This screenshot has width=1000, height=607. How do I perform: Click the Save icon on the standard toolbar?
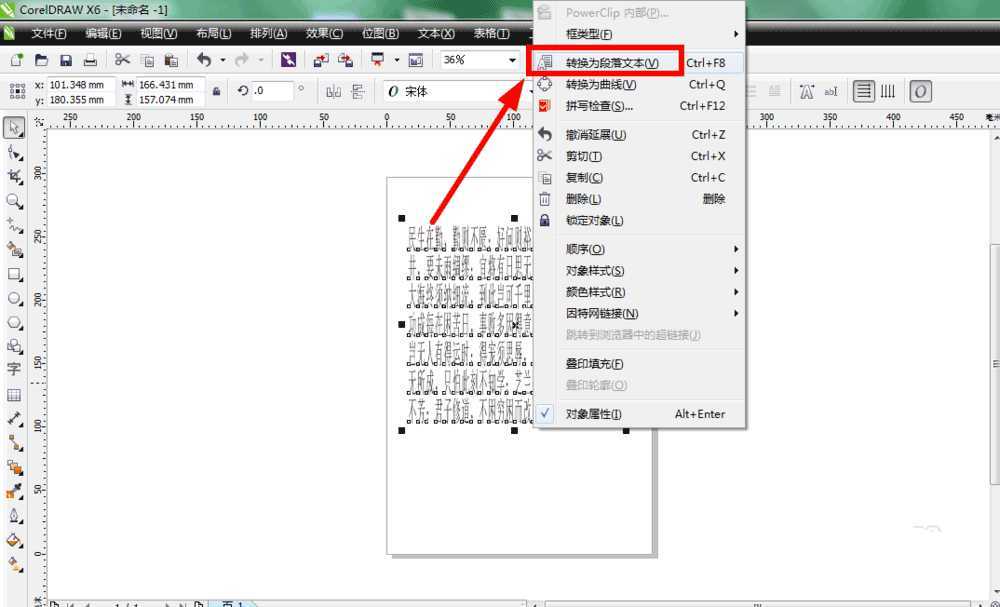point(64,59)
